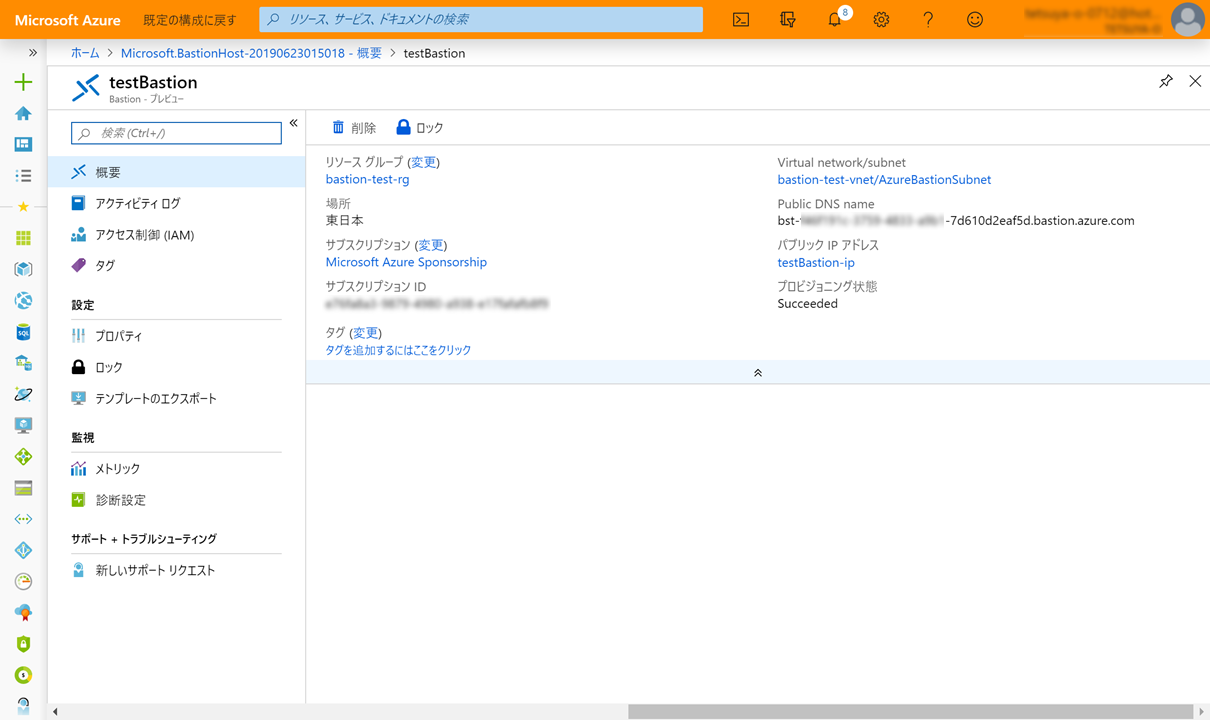Click the horizontal scrollbar thumb at bottom

[909, 712]
